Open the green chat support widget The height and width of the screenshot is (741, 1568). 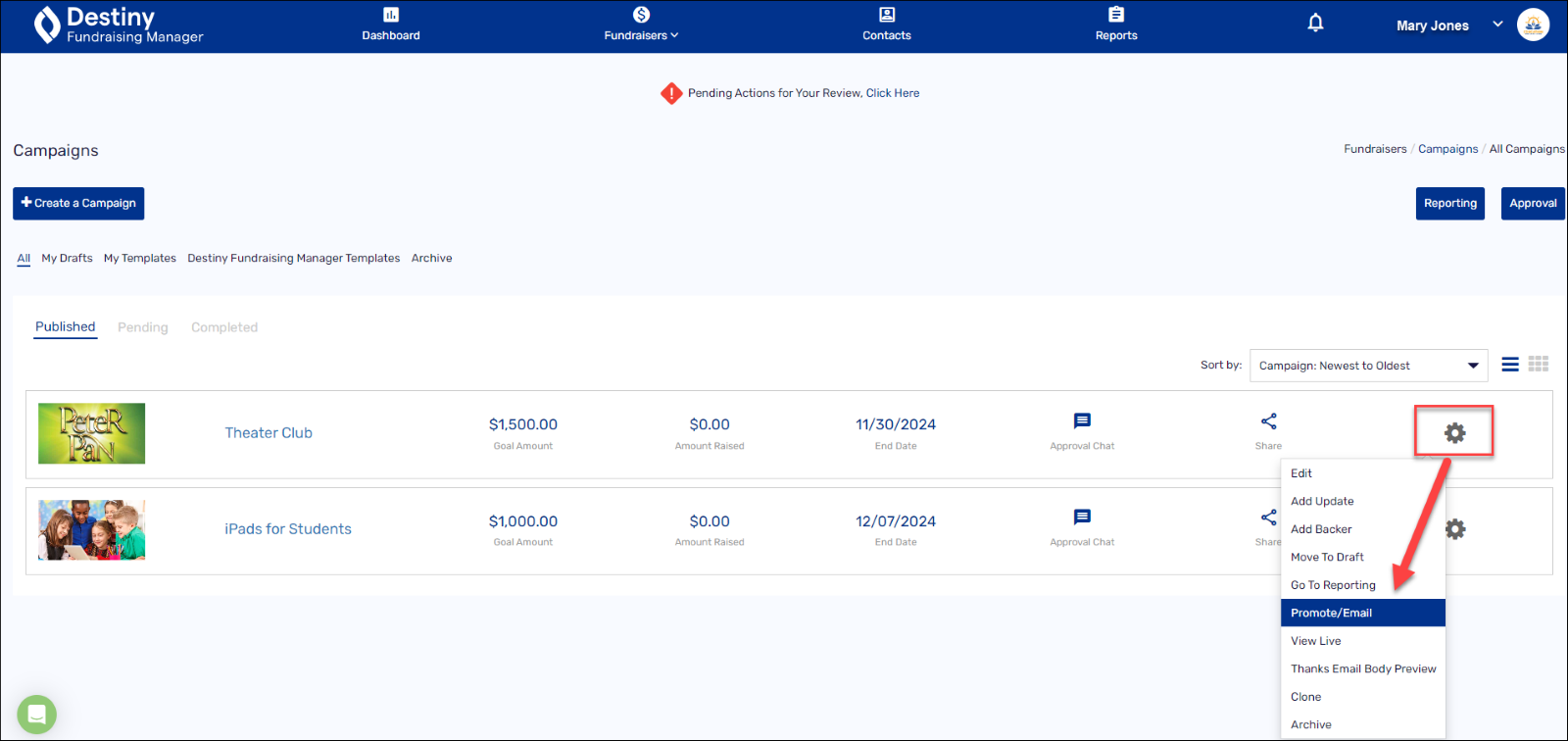pos(36,714)
